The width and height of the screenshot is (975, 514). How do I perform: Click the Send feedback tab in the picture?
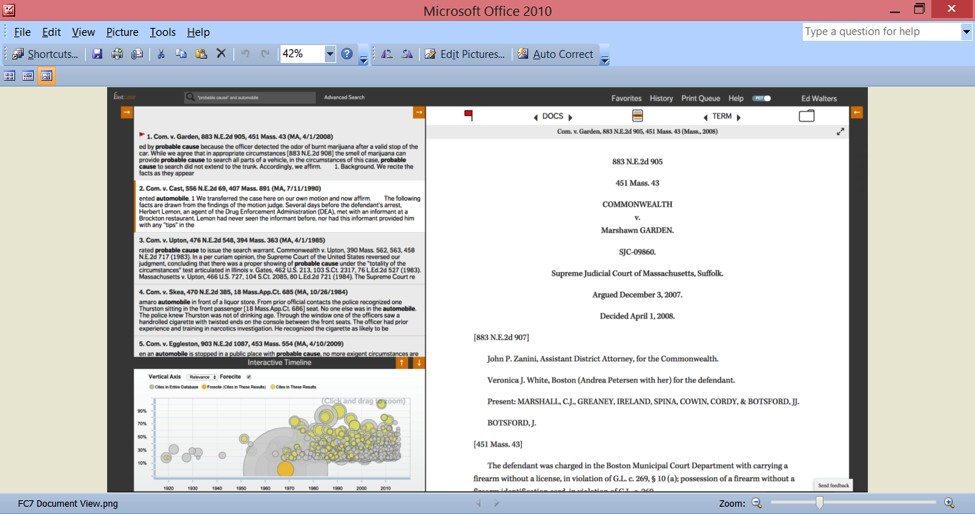pyautogui.click(x=833, y=485)
